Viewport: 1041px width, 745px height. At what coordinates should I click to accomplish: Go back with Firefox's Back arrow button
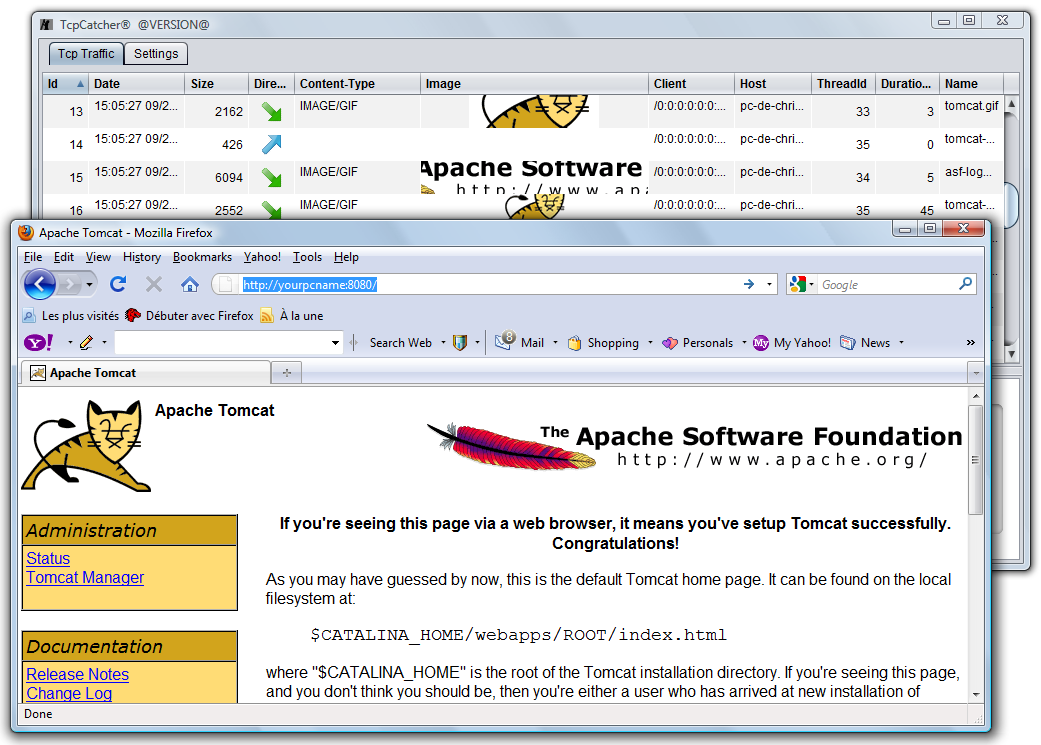[40, 285]
